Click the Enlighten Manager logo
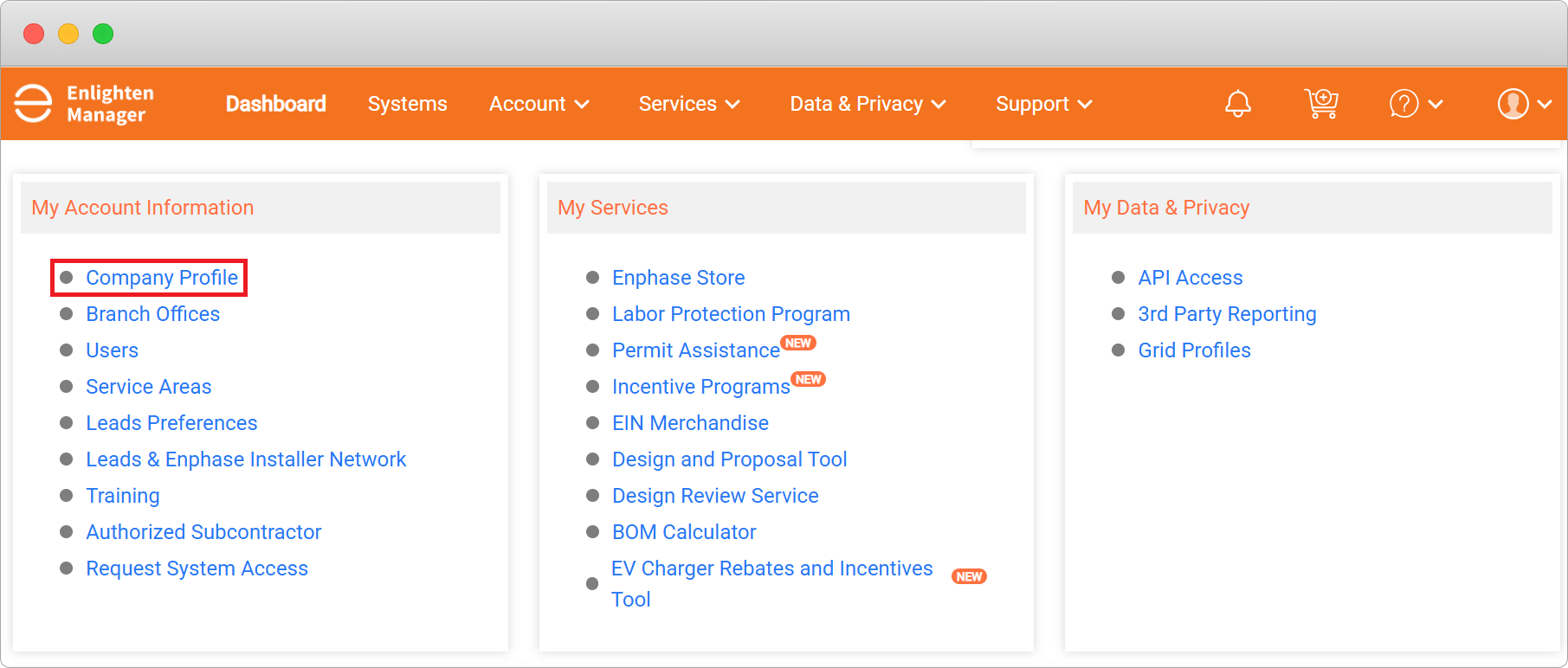Image resolution: width=1568 pixels, height=668 pixels. [x=84, y=104]
